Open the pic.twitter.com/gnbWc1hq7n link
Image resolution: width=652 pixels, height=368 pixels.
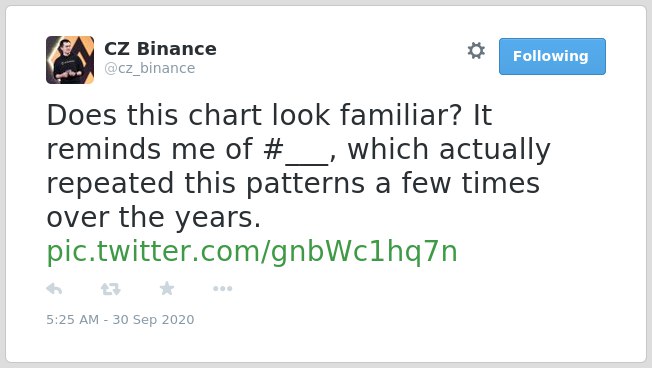(x=252, y=252)
